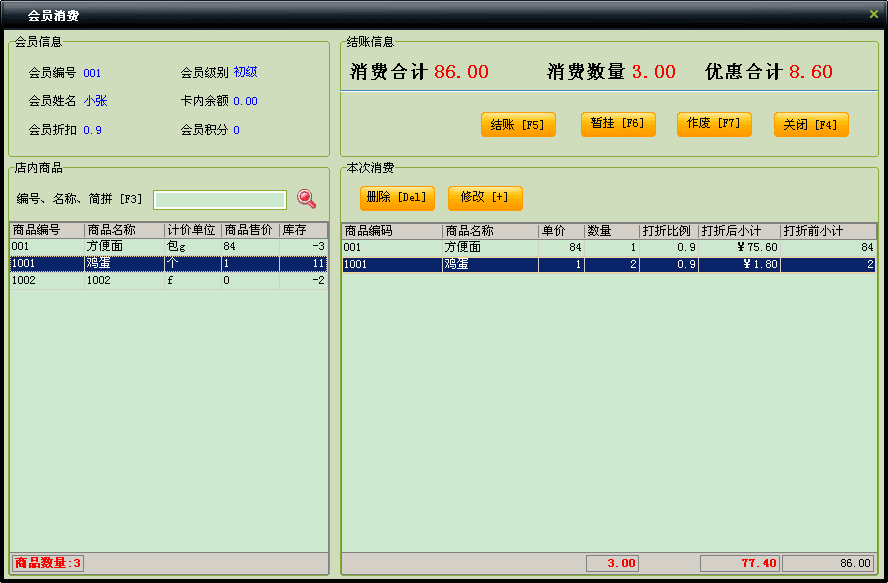Click the 修改 [+] modify button
The width and height of the screenshot is (888, 583).
485,198
